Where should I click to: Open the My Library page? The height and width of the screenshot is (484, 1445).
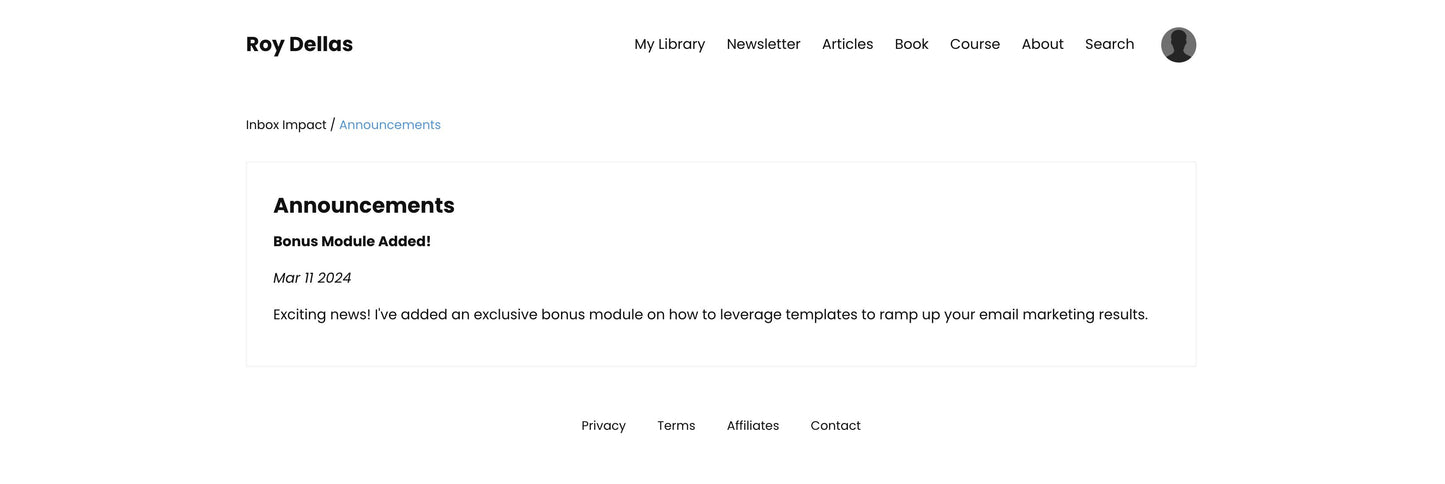tap(669, 44)
